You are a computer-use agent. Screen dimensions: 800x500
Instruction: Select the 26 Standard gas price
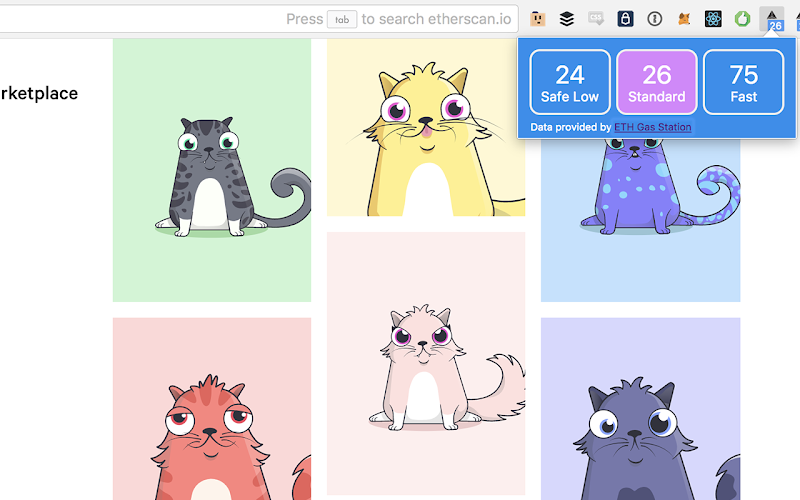tap(657, 82)
